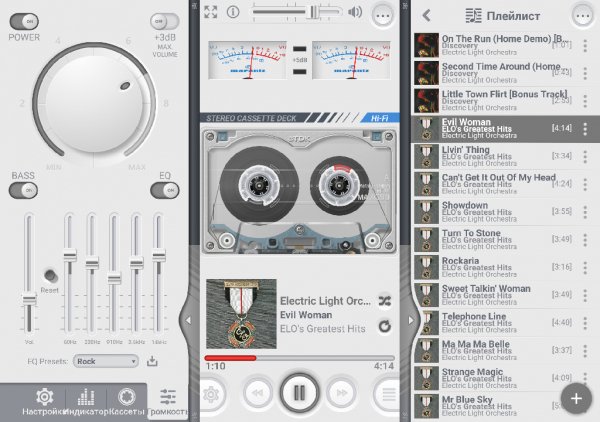The image size is (600, 422).
Task: Click the red playback progress bar
Action: pyautogui.click(x=299, y=358)
